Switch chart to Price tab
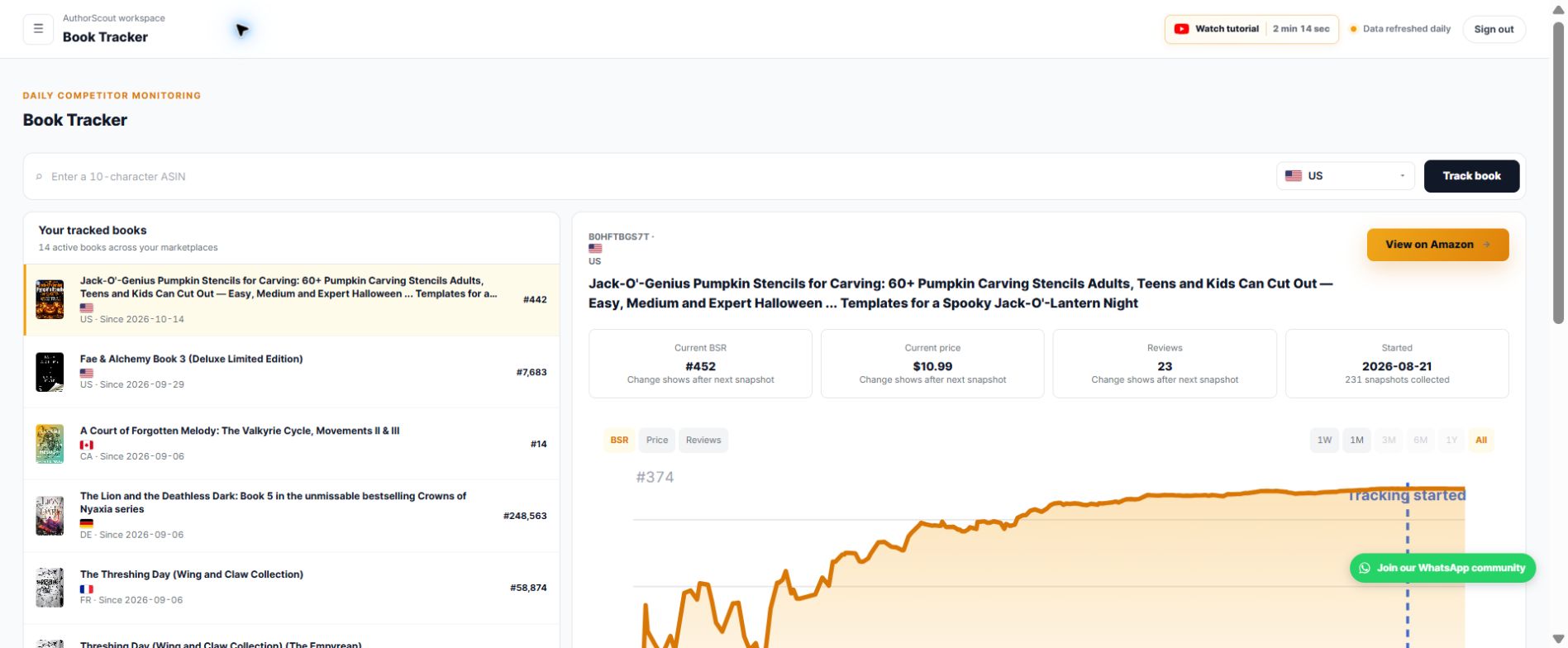1568x648 pixels. [x=657, y=441]
